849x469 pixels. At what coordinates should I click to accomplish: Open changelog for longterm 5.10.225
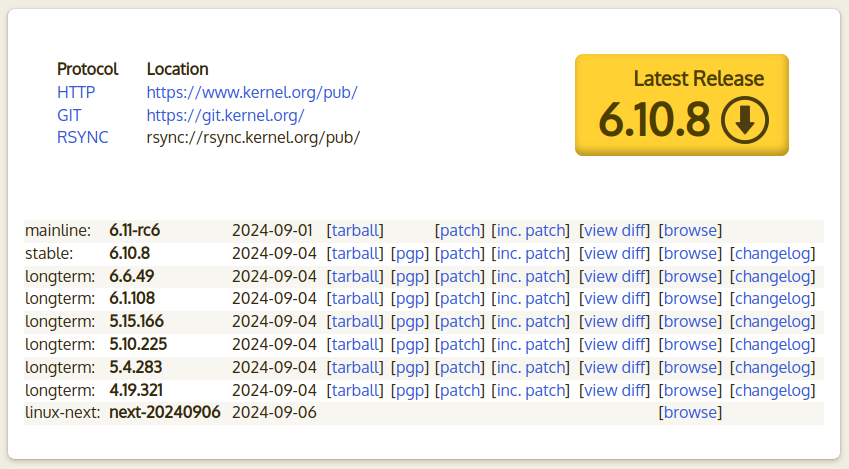pos(773,344)
